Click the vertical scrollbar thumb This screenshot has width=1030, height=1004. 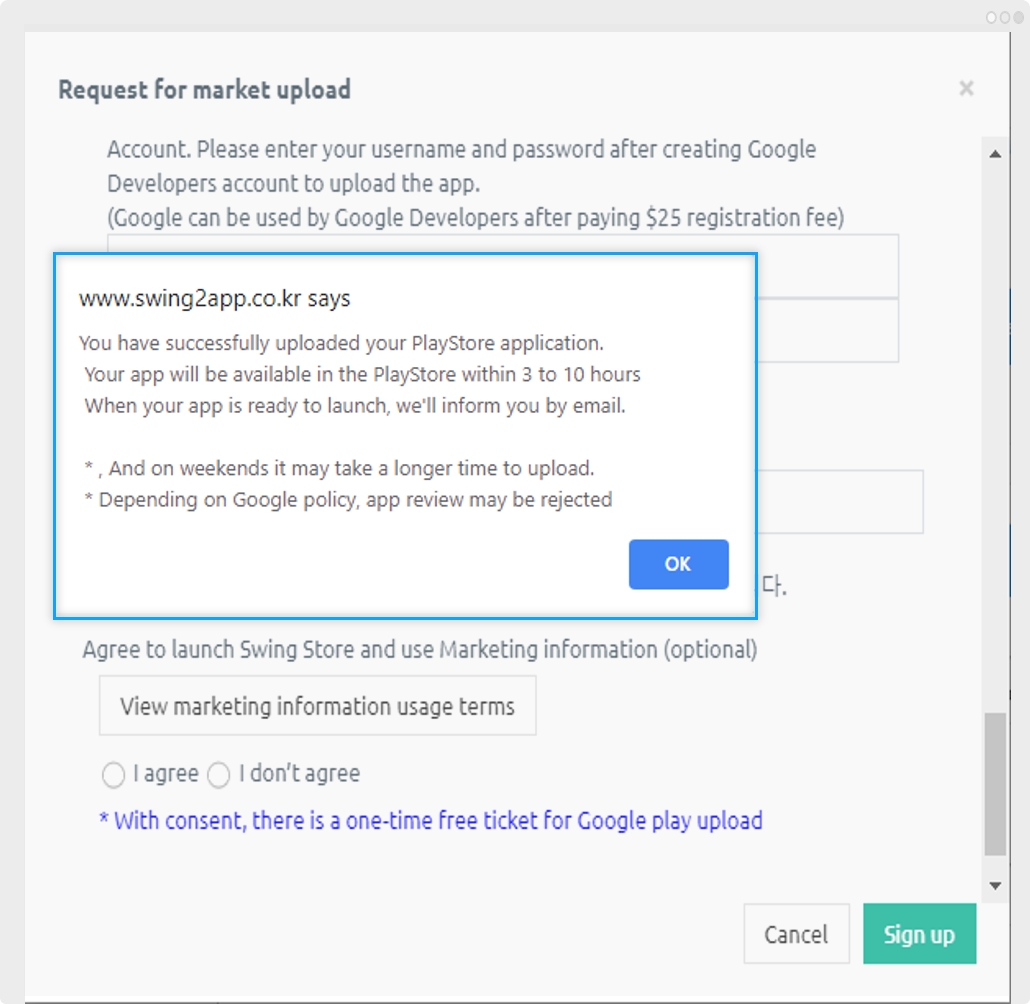[995, 783]
